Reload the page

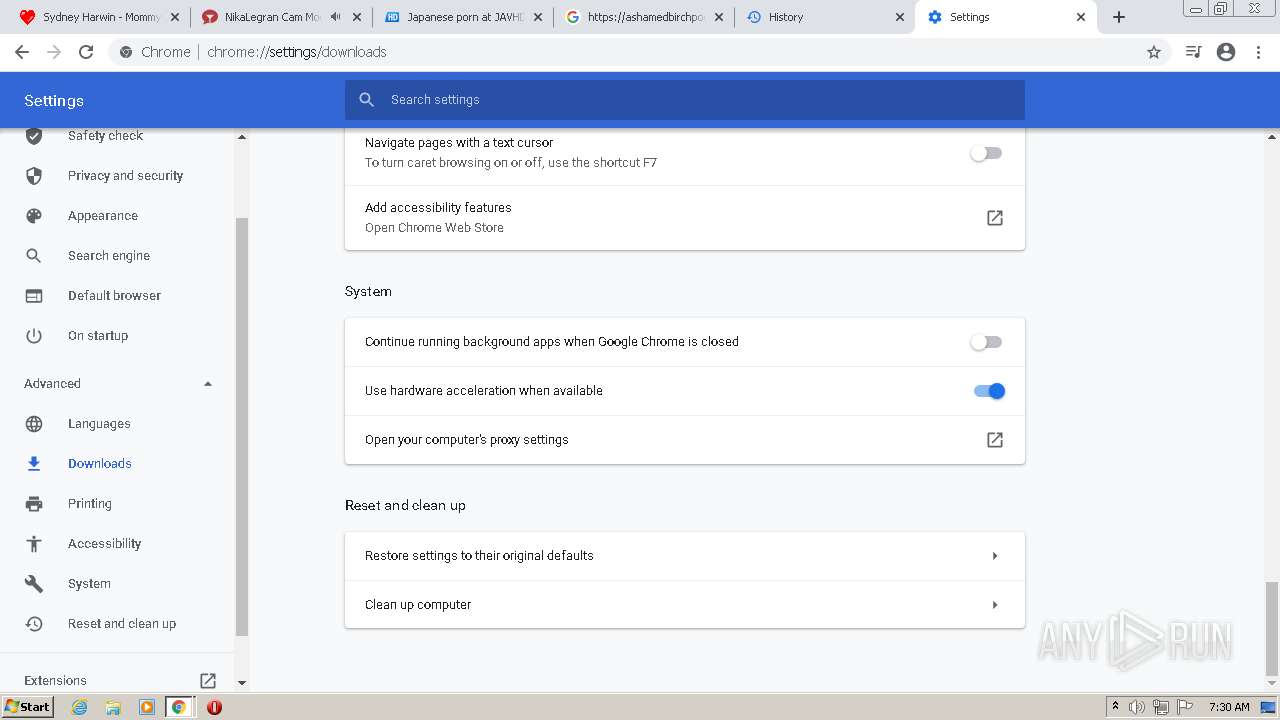[x=86, y=52]
